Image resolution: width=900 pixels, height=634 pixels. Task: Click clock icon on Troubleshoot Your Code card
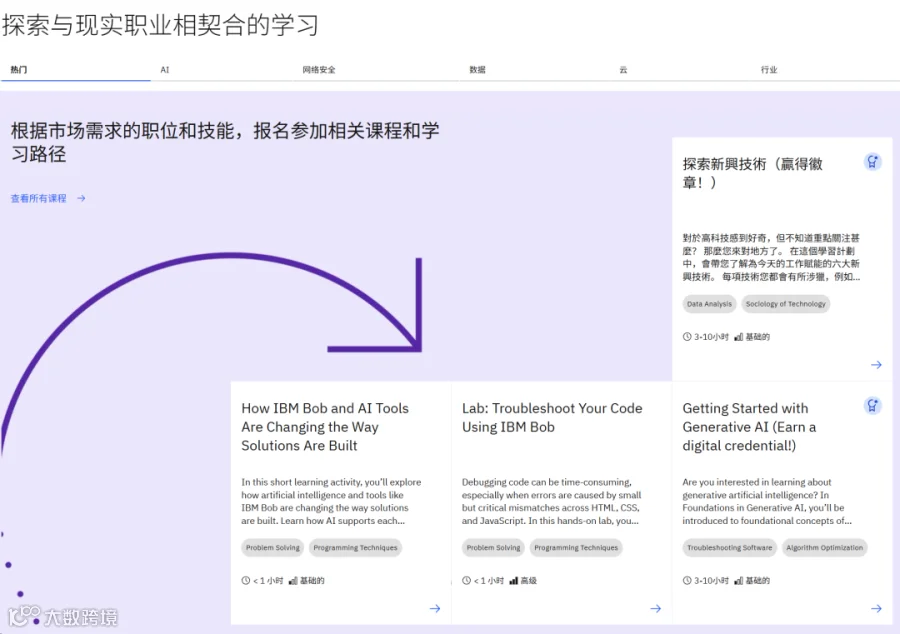tap(466, 581)
